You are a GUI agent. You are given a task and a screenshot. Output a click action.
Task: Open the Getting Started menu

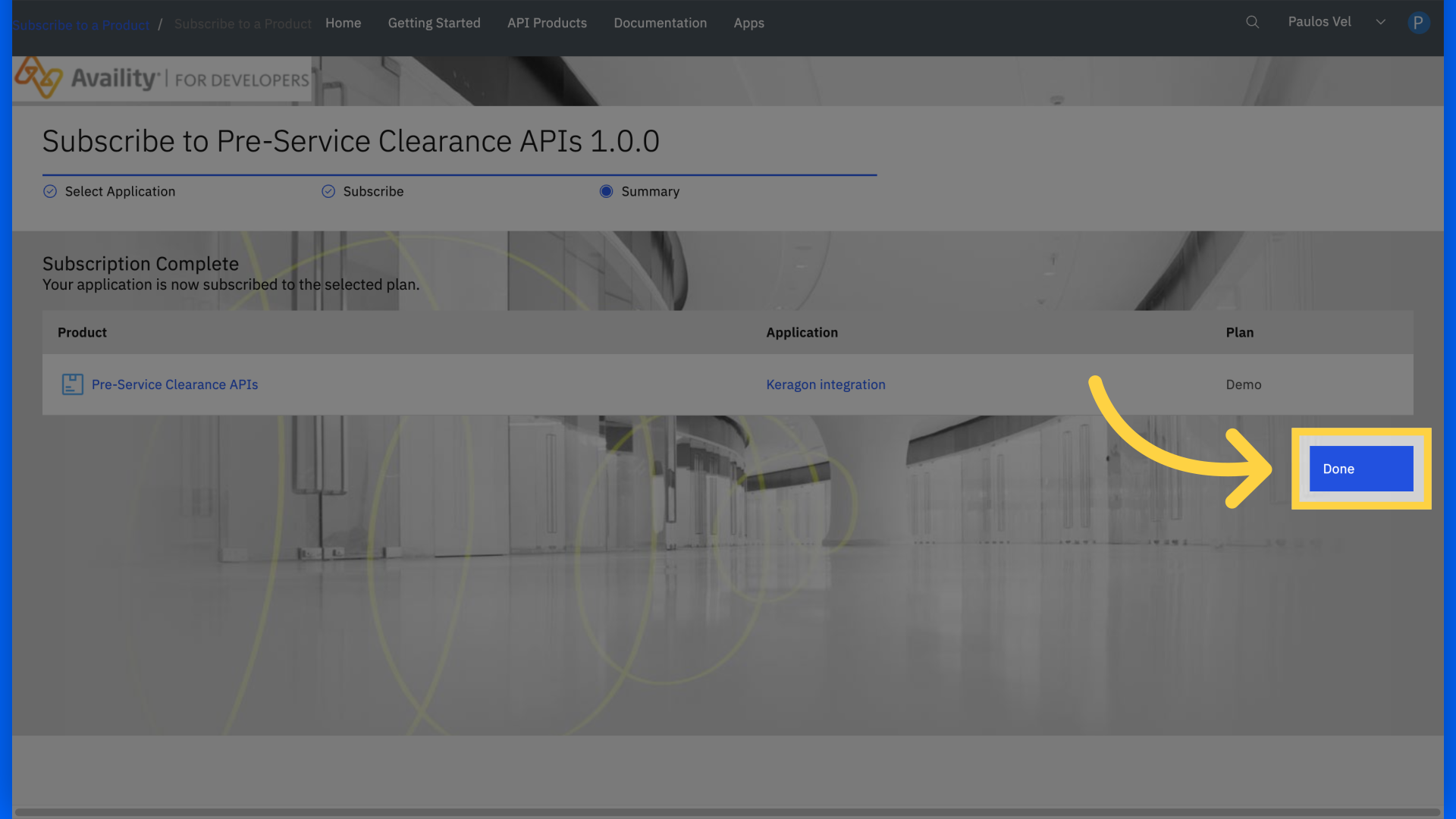point(435,23)
